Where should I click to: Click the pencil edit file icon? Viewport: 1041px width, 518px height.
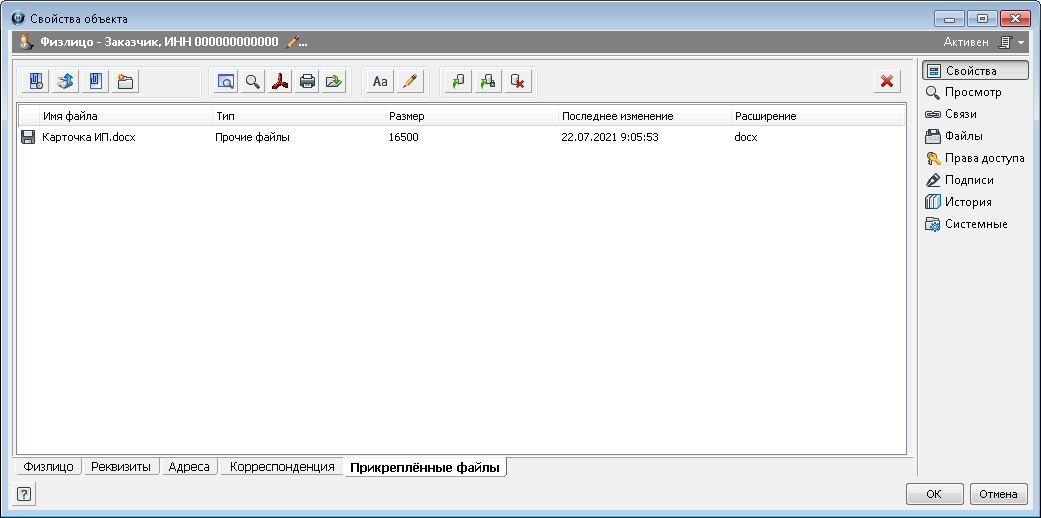click(408, 82)
